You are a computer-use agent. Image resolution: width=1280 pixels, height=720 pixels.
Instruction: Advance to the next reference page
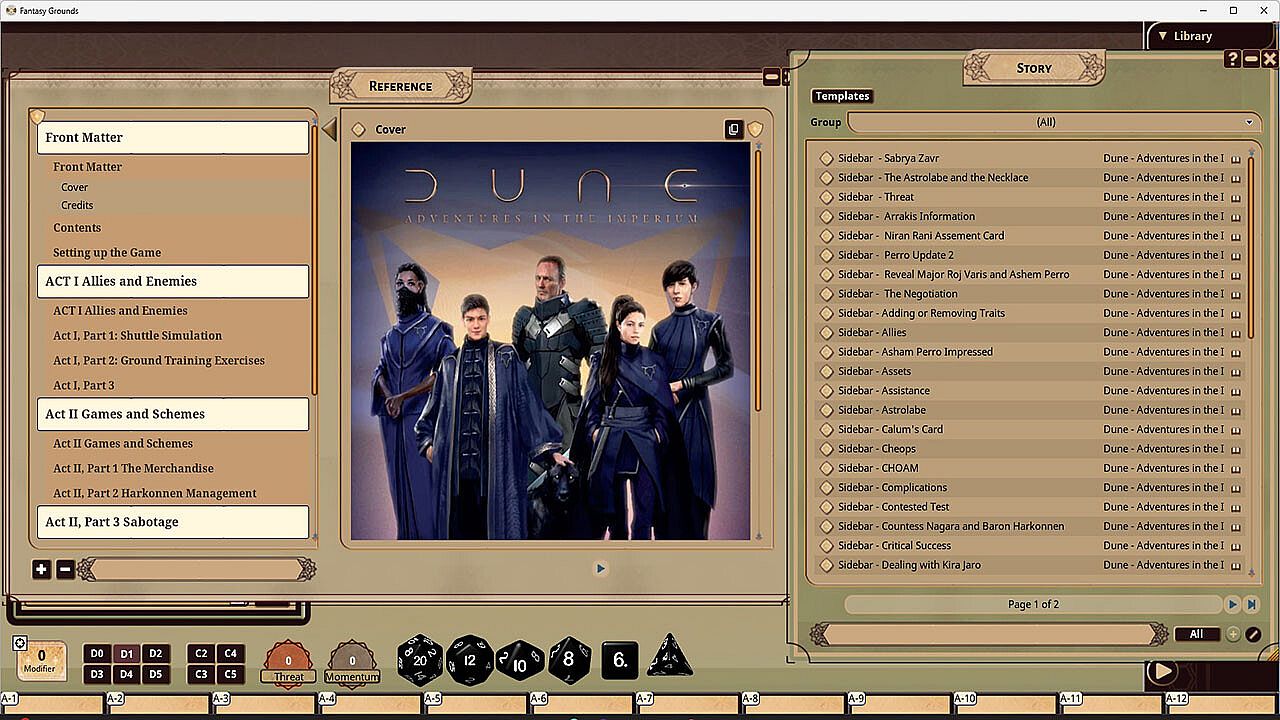point(600,569)
